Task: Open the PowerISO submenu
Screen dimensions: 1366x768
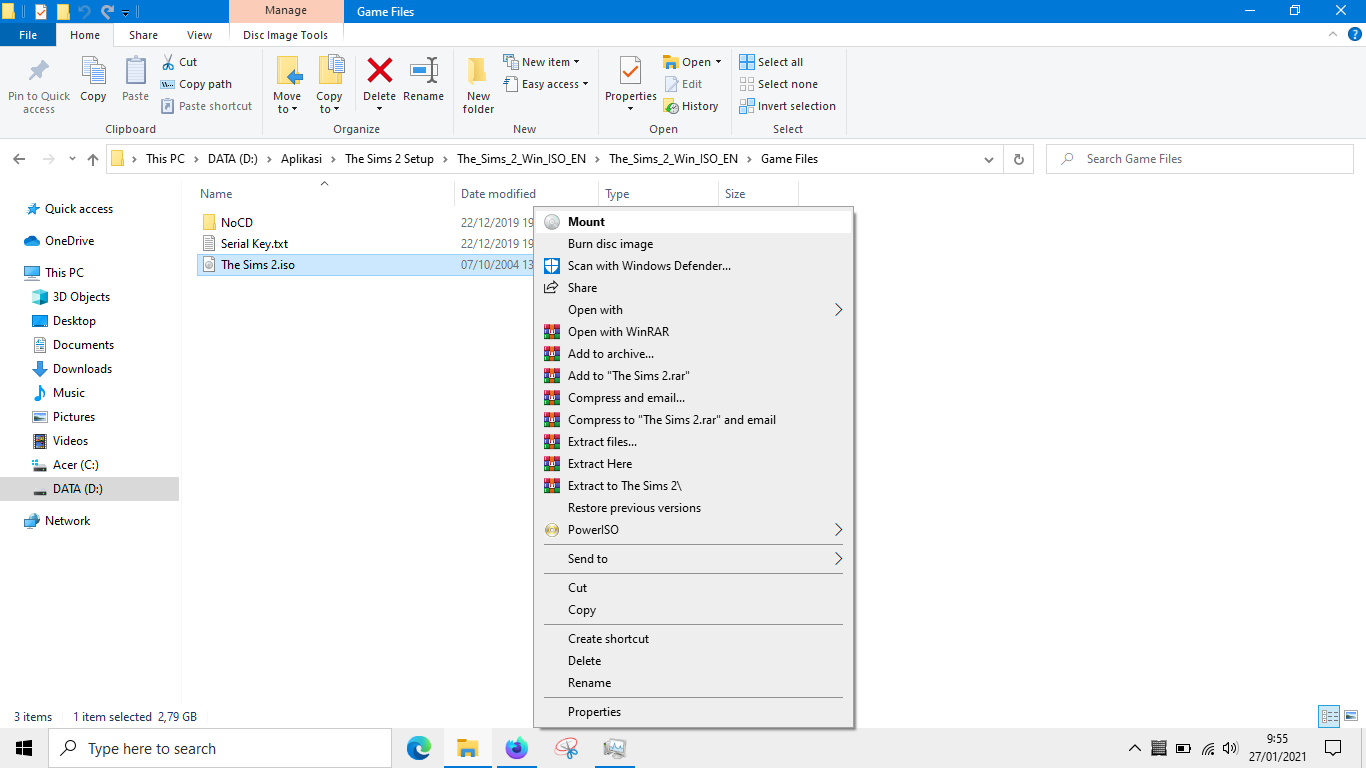Action: tap(694, 530)
